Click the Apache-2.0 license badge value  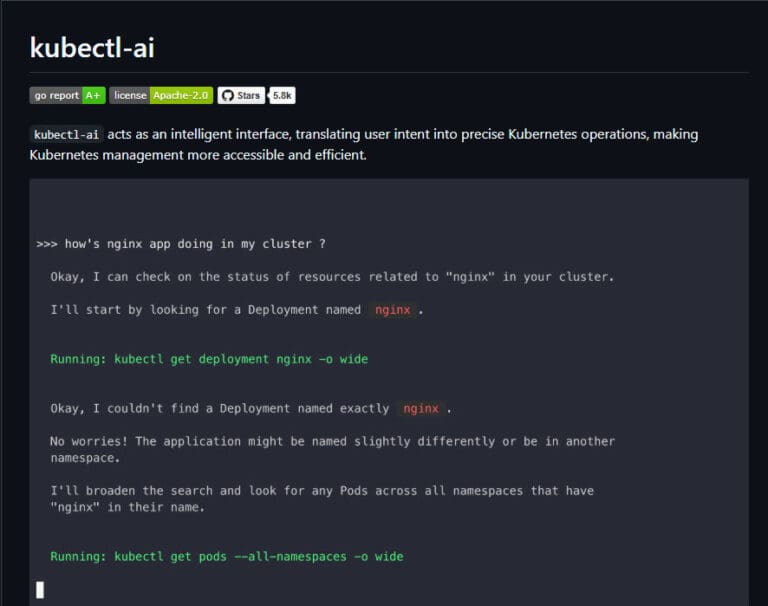pos(181,96)
